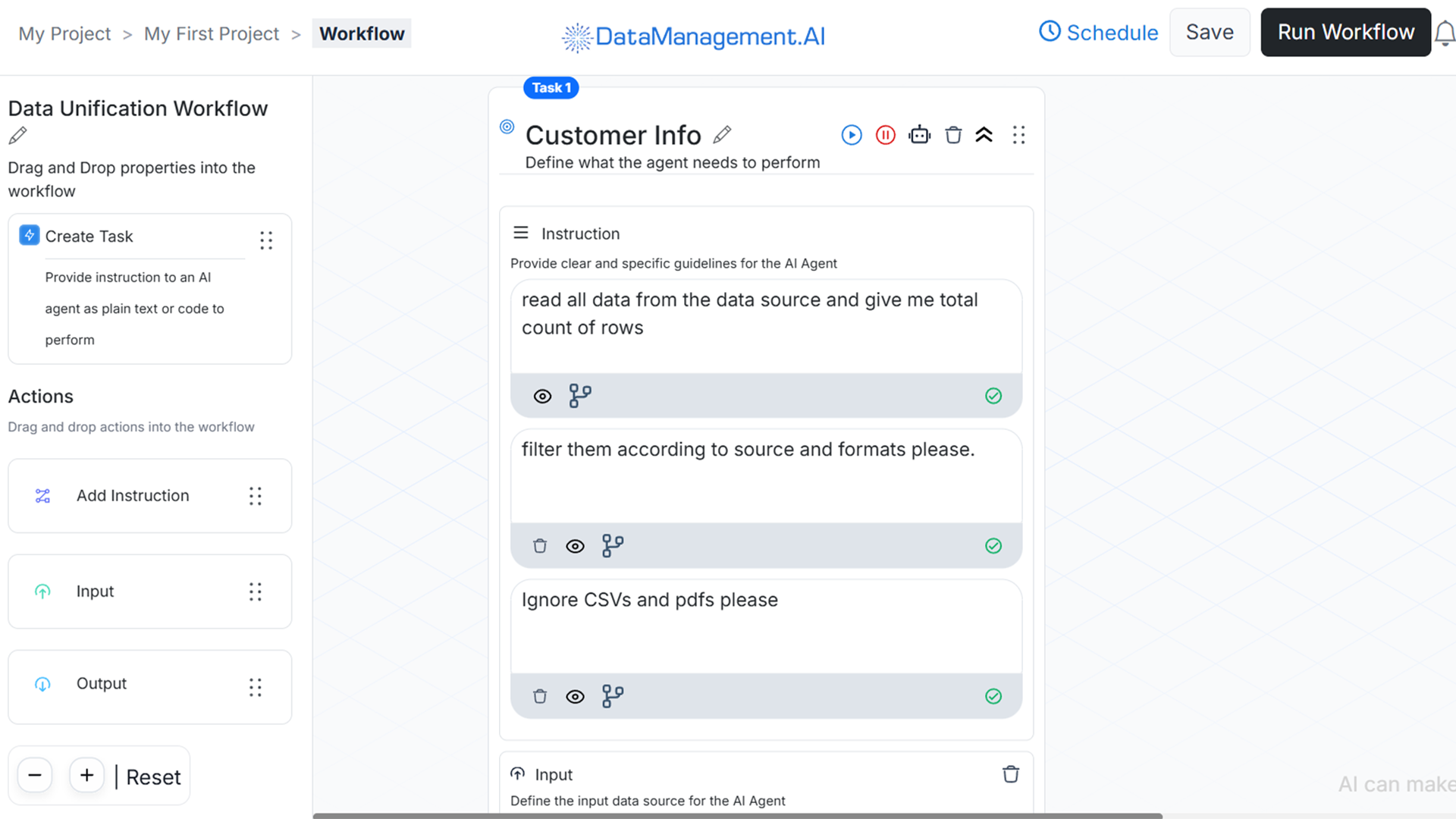The height and width of the screenshot is (819, 1456).
Task: Open the Schedule dialog
Action: (x=1098, y=32)
